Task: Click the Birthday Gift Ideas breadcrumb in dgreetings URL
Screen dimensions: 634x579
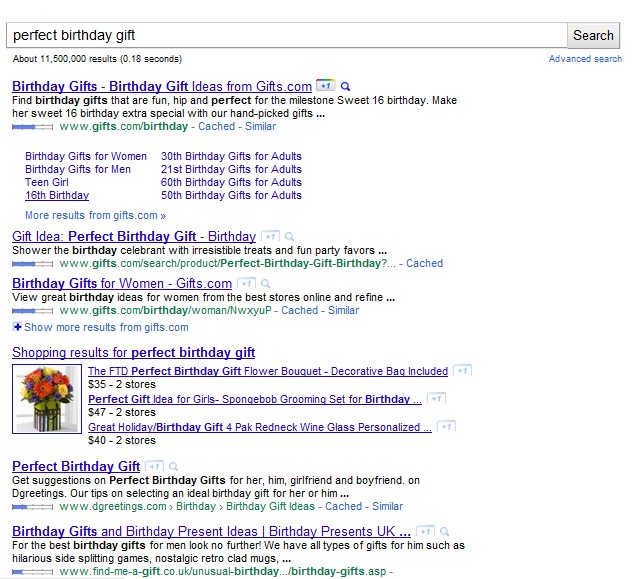Action: pos(270,506)
